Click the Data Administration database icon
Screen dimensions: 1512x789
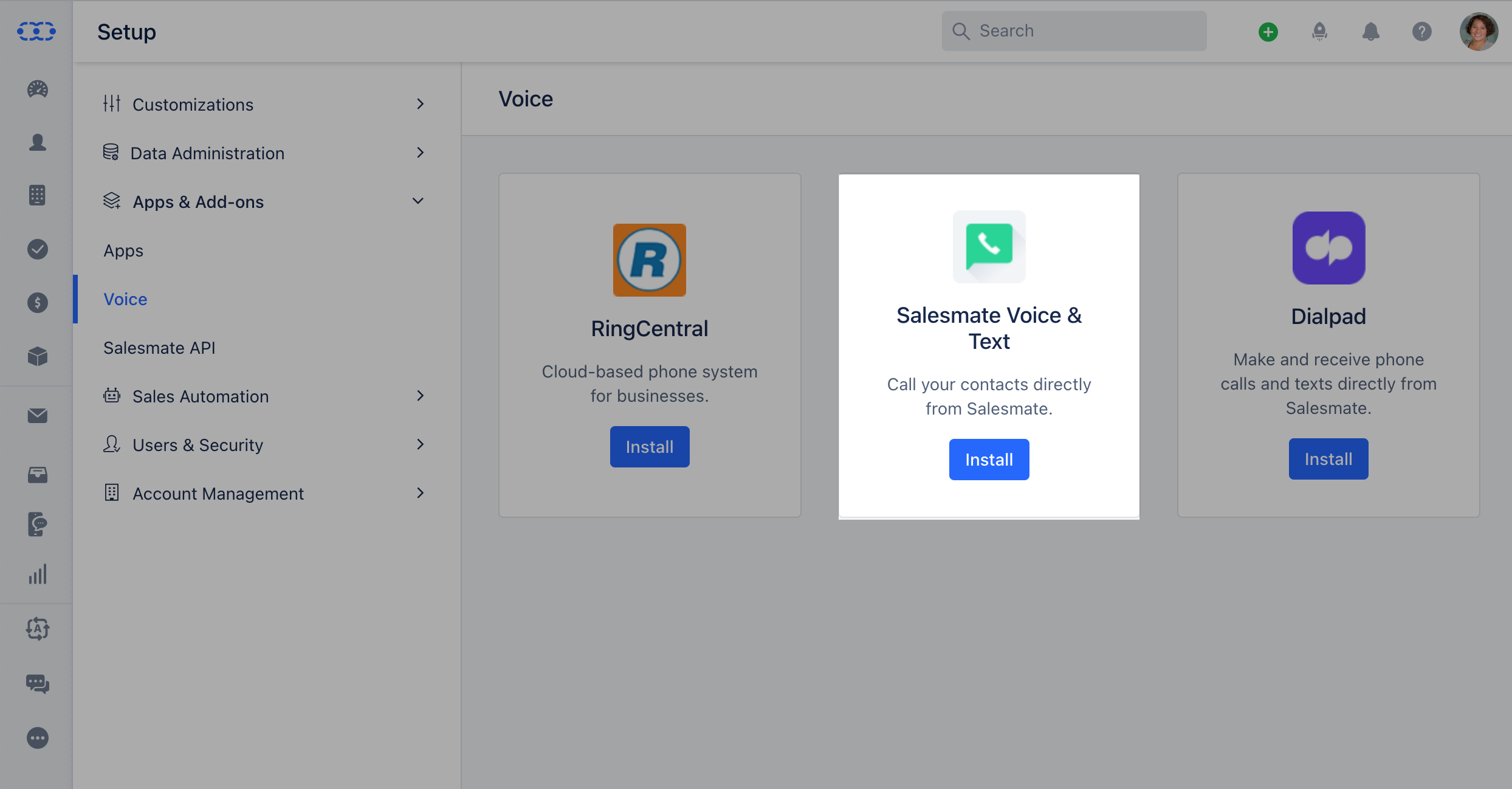pos(111,153)
